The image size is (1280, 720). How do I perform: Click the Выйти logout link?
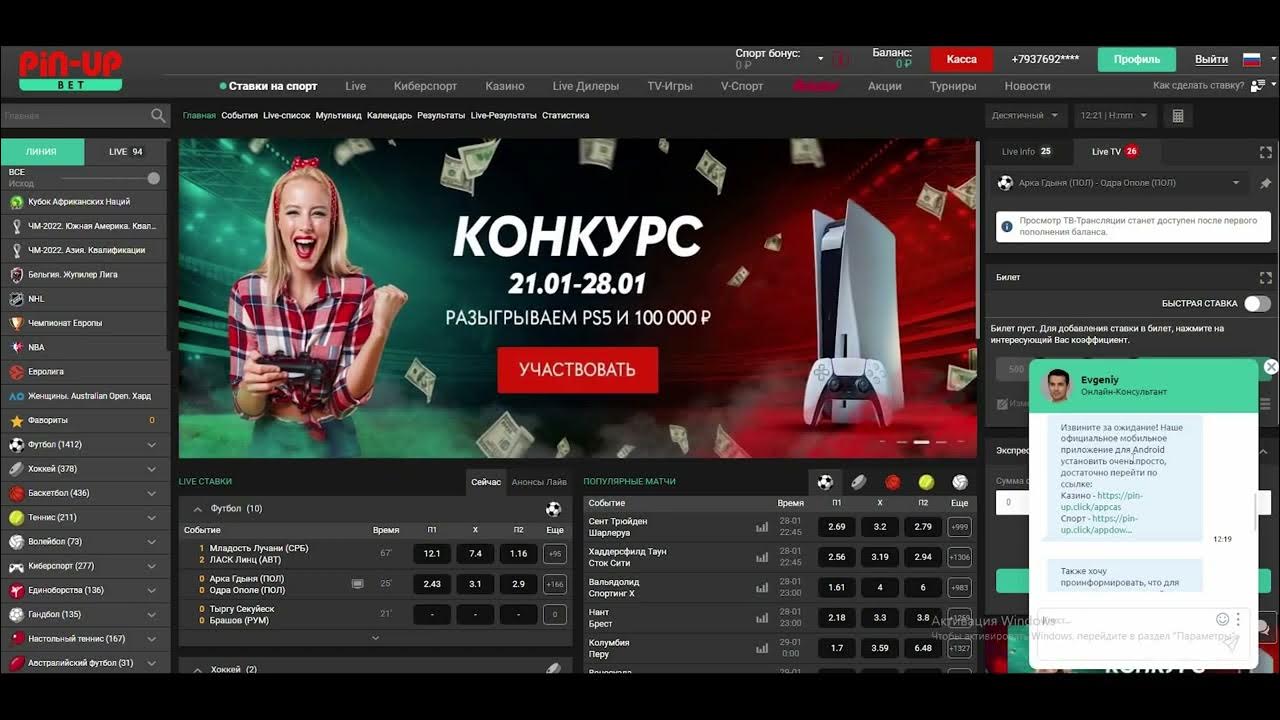[1212, 59]
